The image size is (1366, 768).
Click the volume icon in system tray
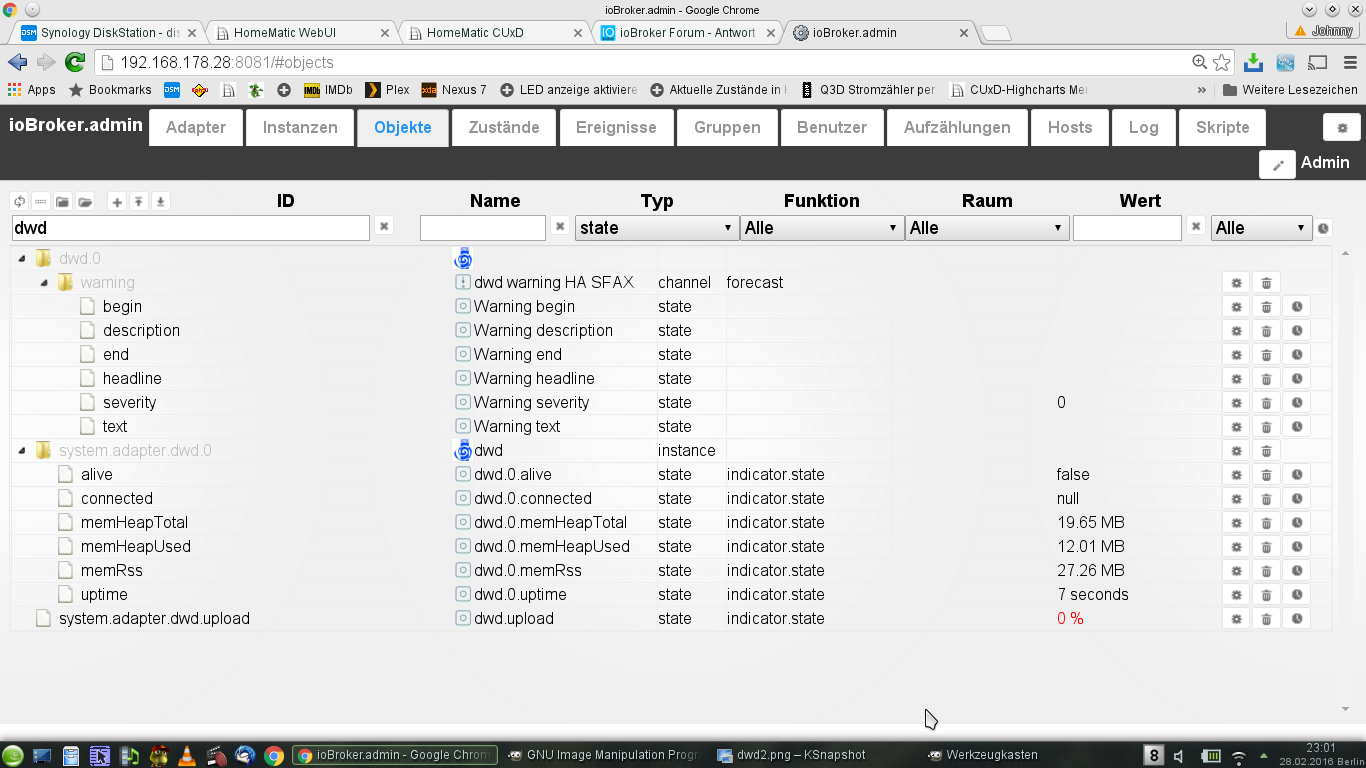click(x=1179, y=756)
